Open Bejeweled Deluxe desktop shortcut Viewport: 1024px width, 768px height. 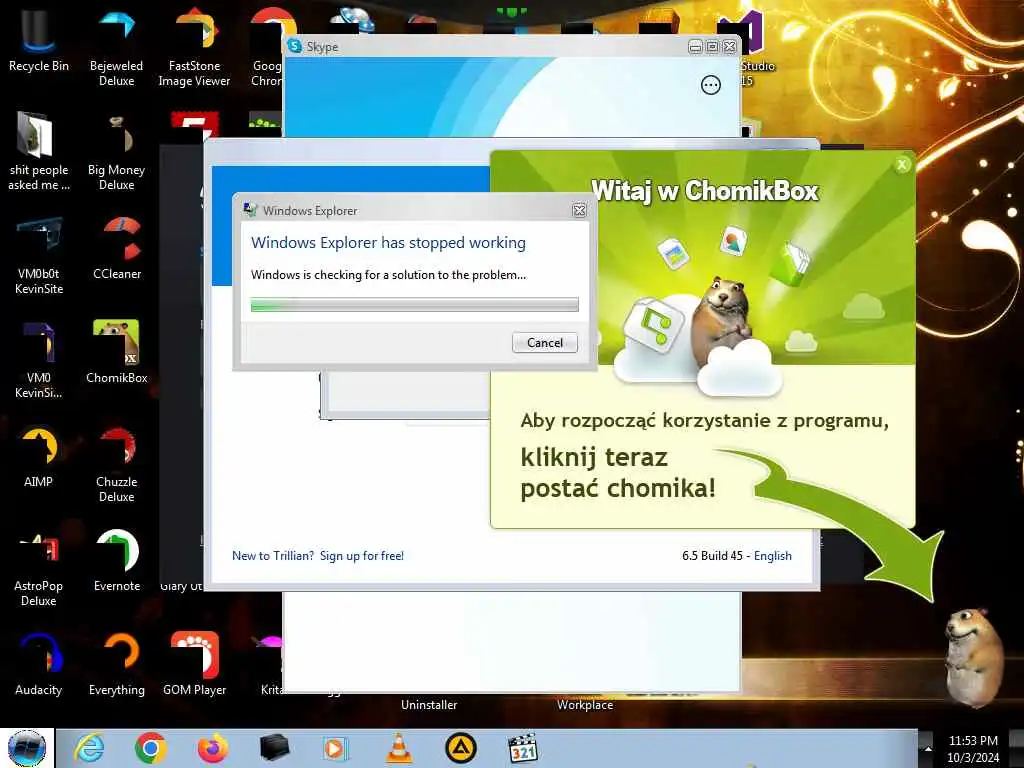point(116,47)
